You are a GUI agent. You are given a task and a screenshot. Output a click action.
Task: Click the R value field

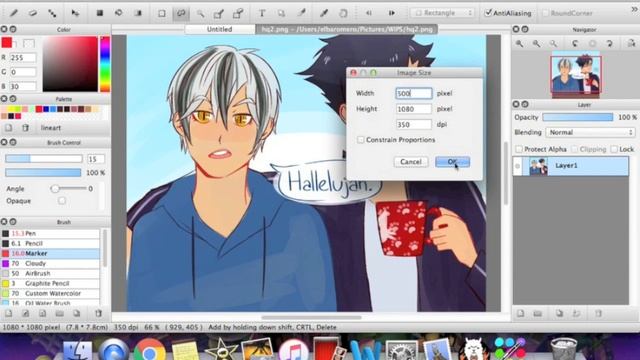[x=23, y=58]
